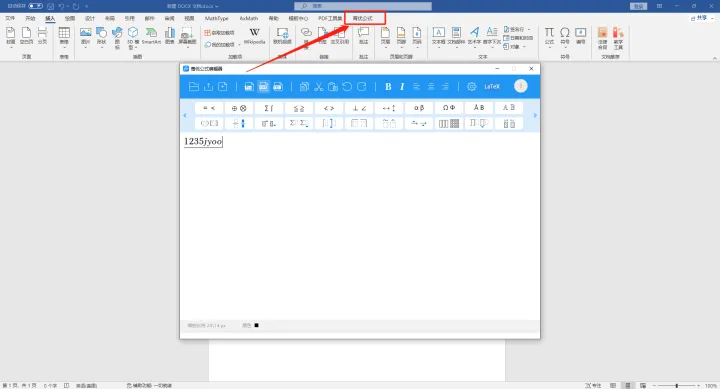Open the superscript subscript templates palette
The image size is (720, 389).
269,123
